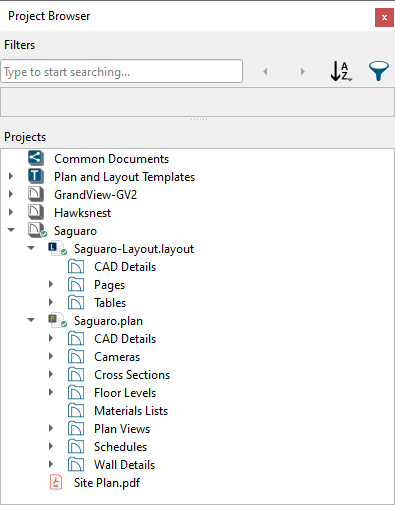Expand the plan's CAD Details folder

tap(51, 338)
